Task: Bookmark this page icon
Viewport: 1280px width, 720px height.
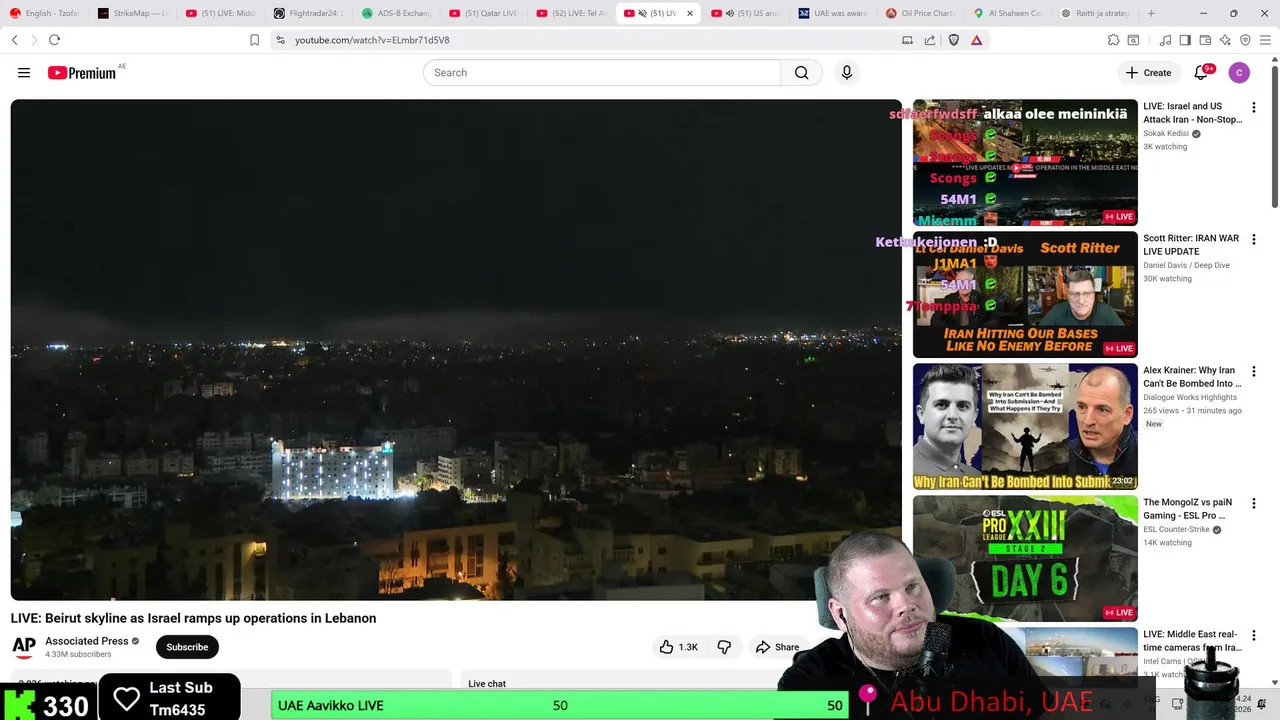Action: pyautogui.click(x=254, y=40)
